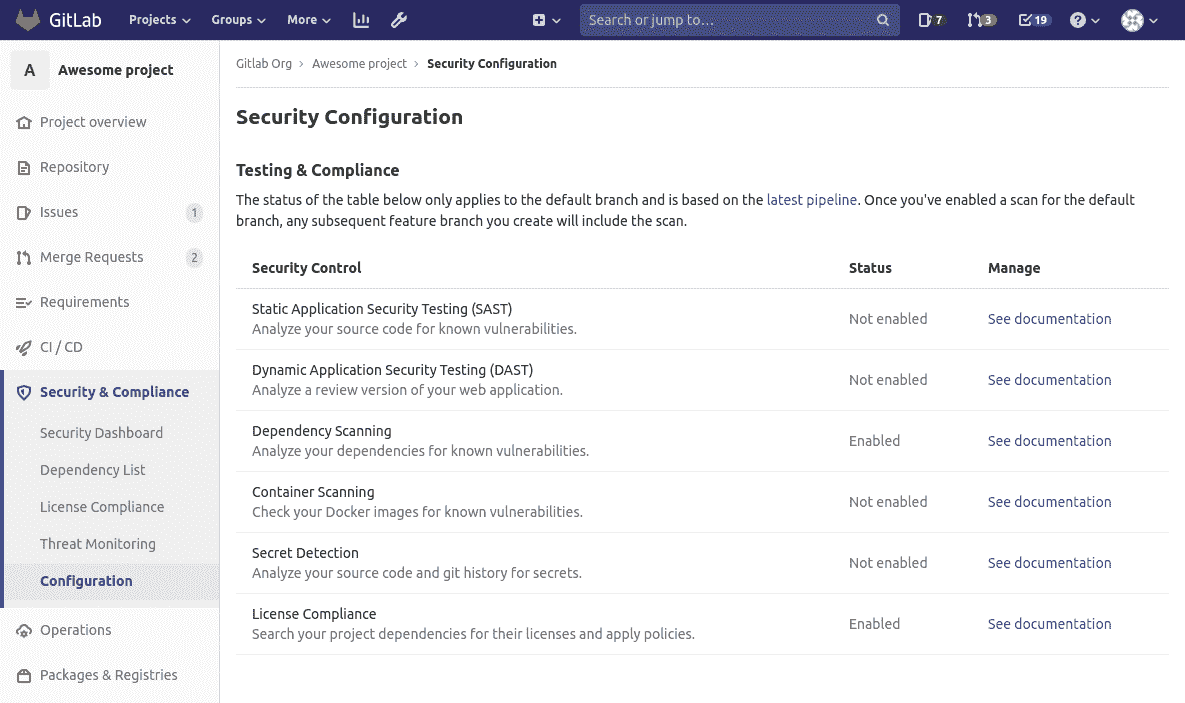Expand the Projects menu

click(158, 19)
